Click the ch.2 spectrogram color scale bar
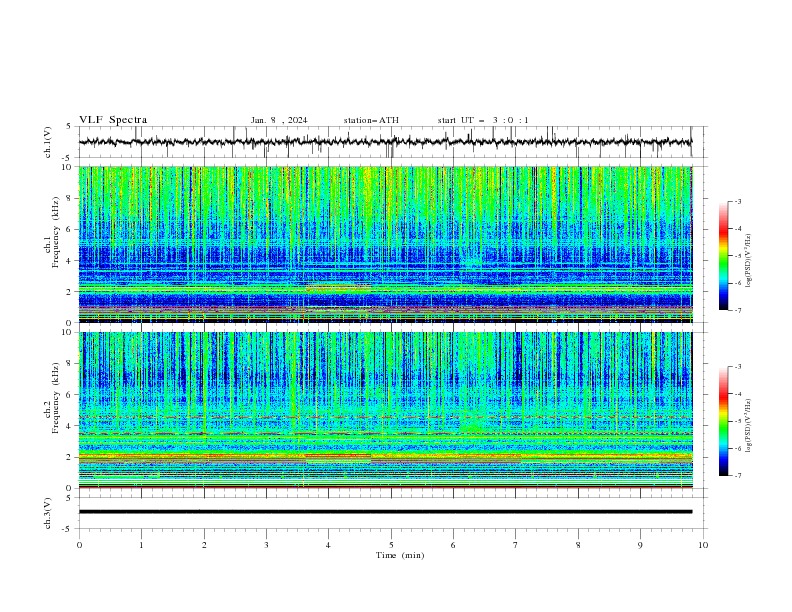 [x=723, y=421]
